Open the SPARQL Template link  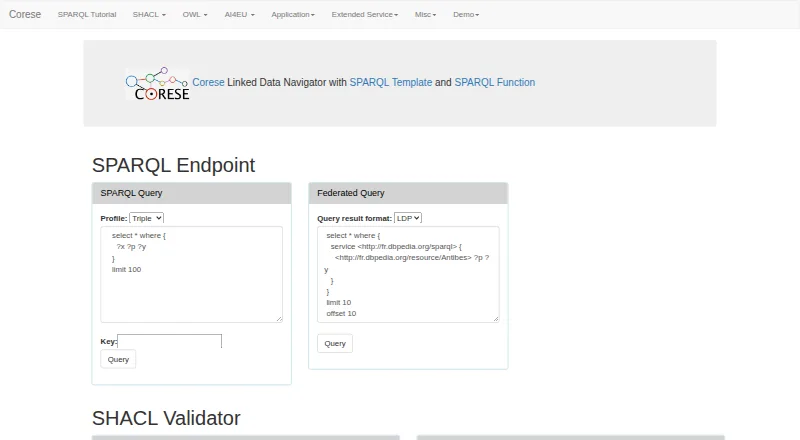pyautogui.click(x=391, y=82)
